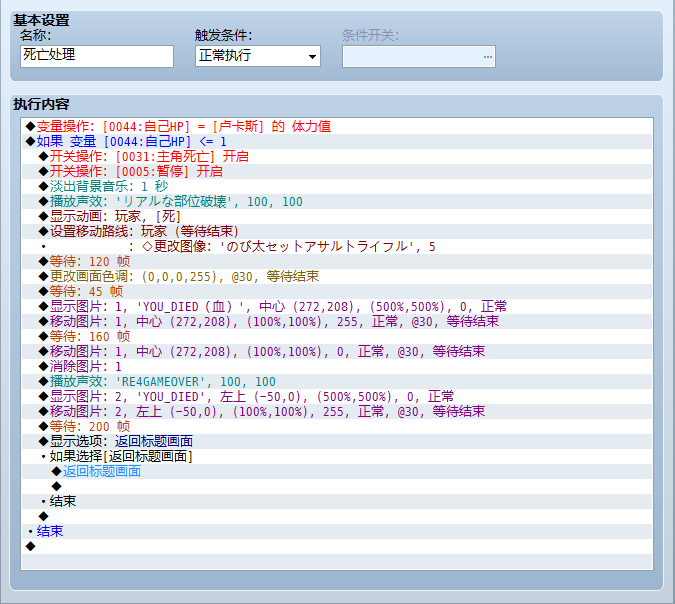The image size is (675, 604).
Task: Click the 条件开关 field ellipsis button
Action: coord(487,56)
